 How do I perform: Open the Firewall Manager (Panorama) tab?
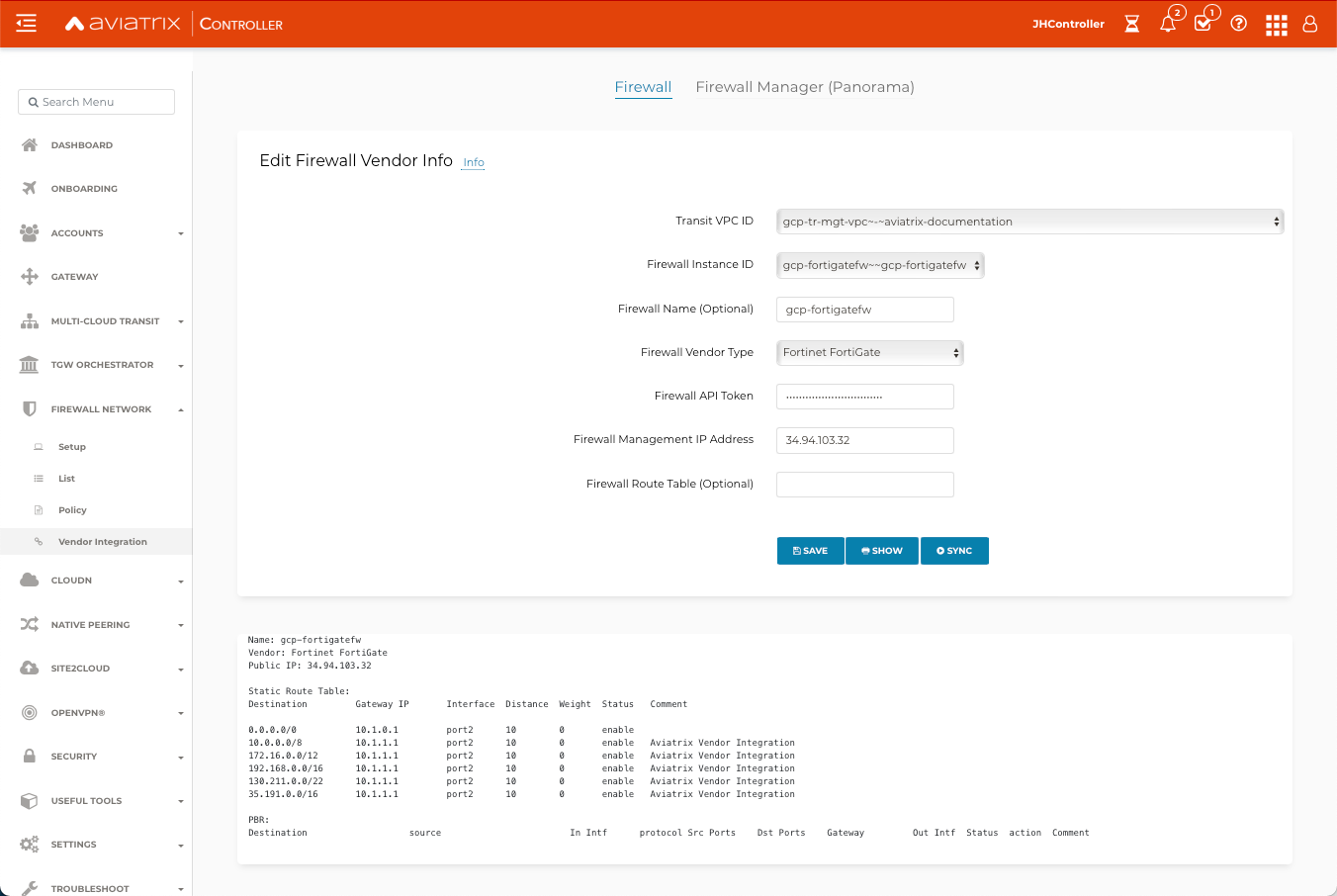point(806,87)
